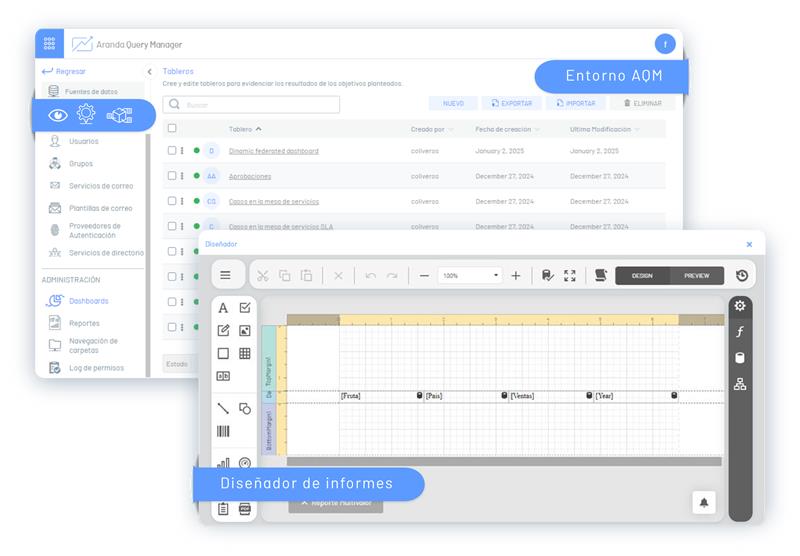This screenshot has width=800, height=556.
Task: Undo the last action in Diseñador
Action: click(371, 276)
